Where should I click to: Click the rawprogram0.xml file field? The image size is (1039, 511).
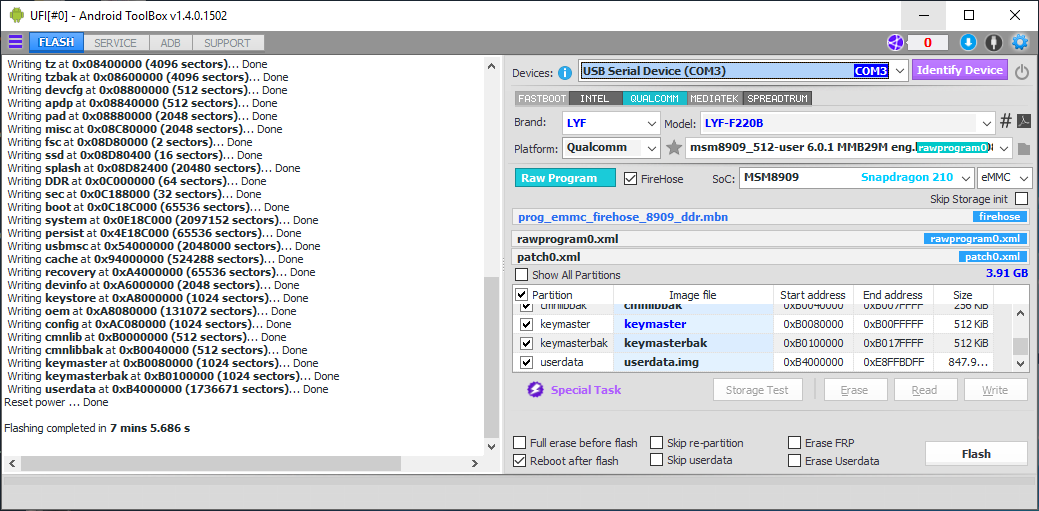[772, 239]
